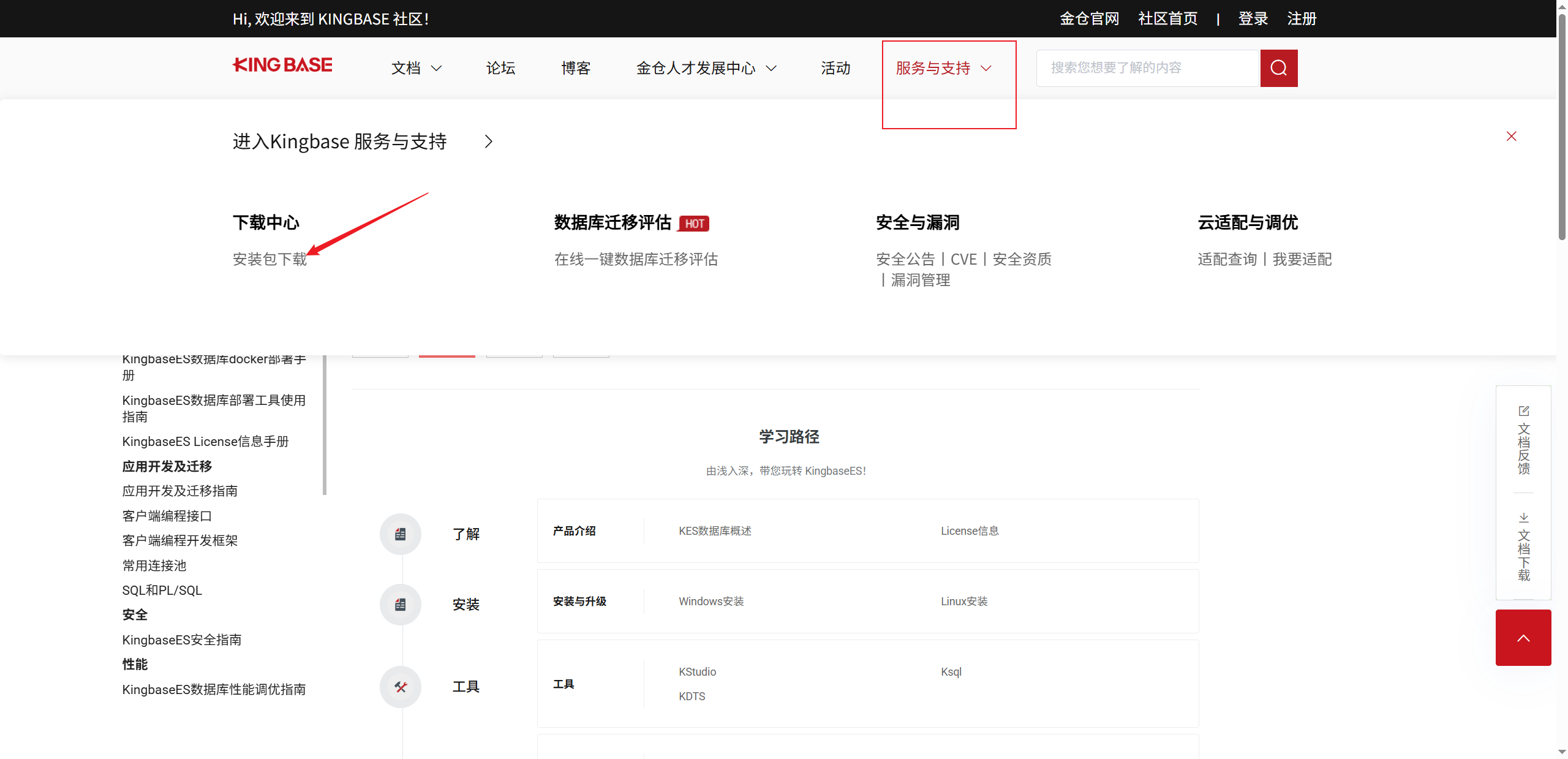1568x759 pixels.
Task: Click the search input field
Action: click(x=1147, y=68)
